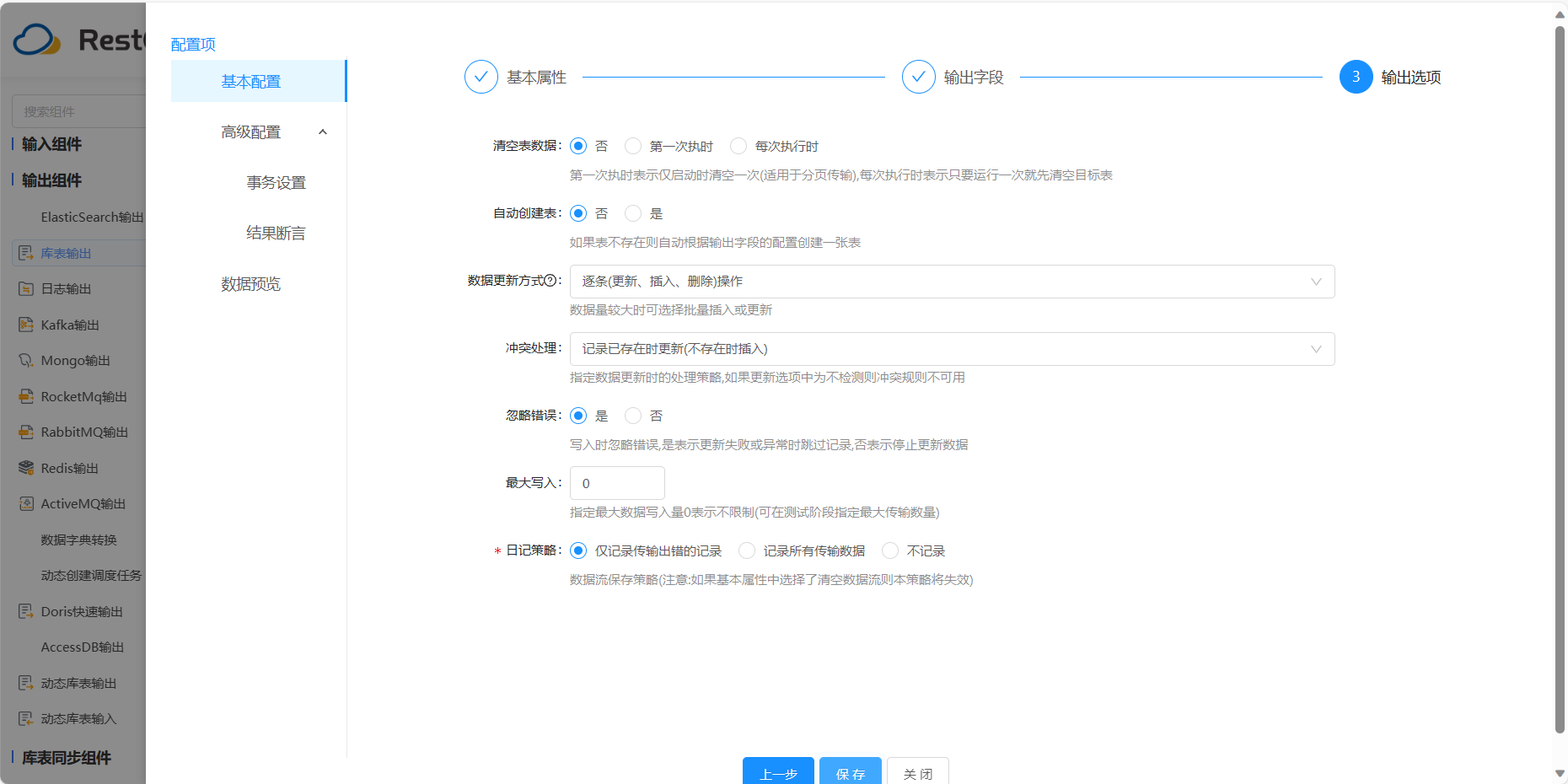
Task: Click the 最大写入 input field
Action: click(x=616, y=482)
